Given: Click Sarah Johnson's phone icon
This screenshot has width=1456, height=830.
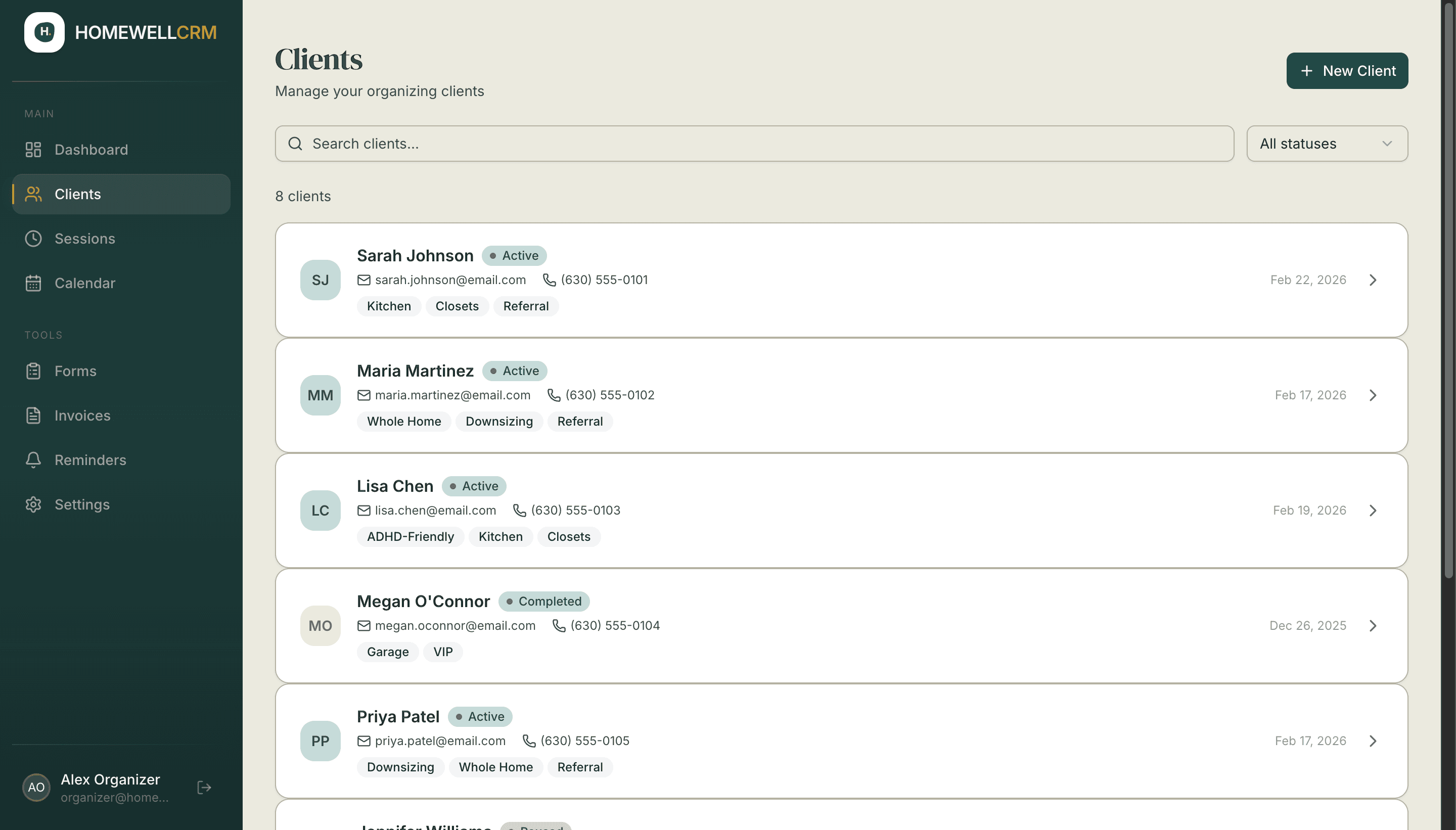Looking at the screenshot, I should pos(548,280).
